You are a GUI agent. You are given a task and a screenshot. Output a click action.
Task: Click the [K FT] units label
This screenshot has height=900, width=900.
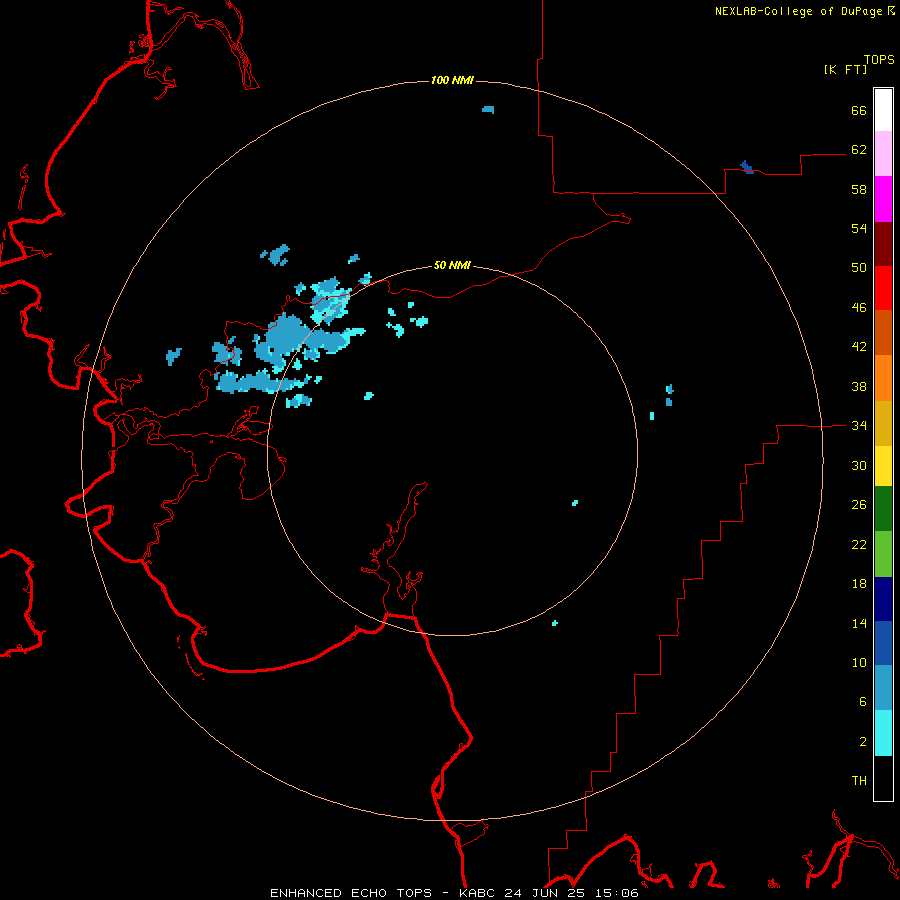(845, 69)
